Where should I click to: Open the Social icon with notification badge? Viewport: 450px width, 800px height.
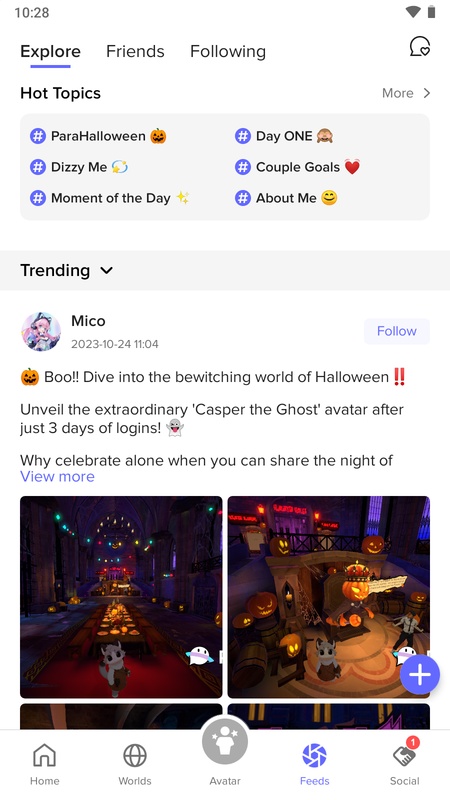(405, 754)
